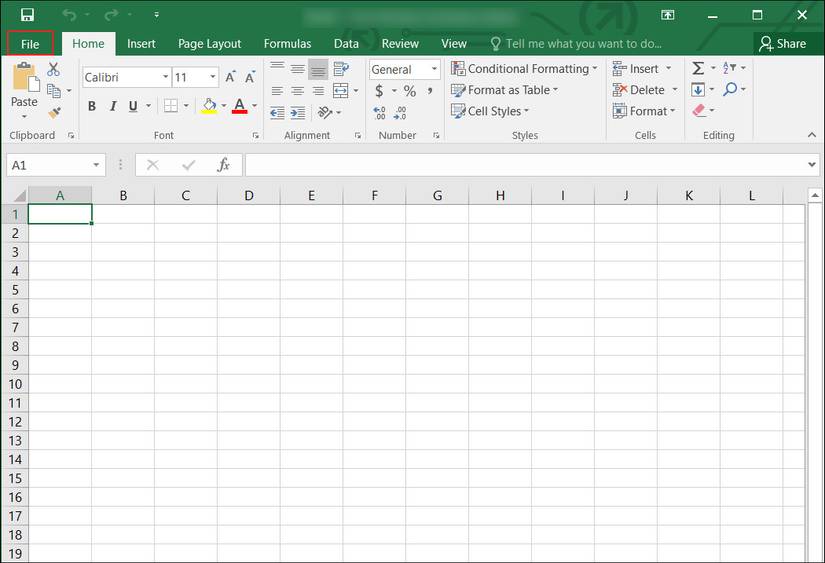The height and width of the screenshot is (563, 825).
Task: Open the Formulas tab
Action: tap(287, 44)
